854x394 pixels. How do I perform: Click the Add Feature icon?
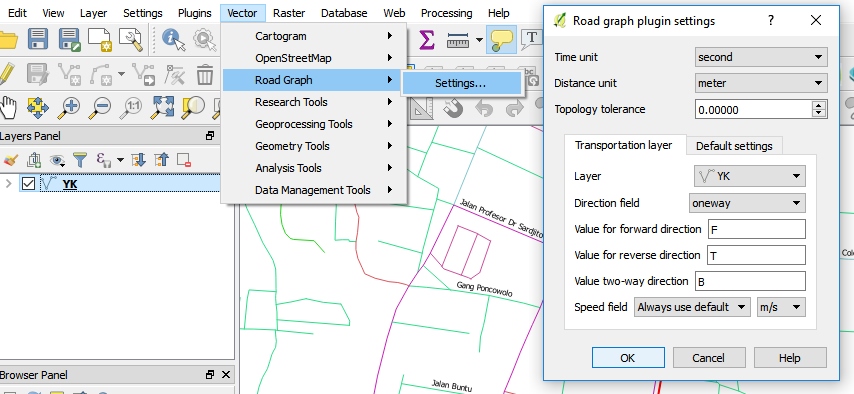(69, 74)
